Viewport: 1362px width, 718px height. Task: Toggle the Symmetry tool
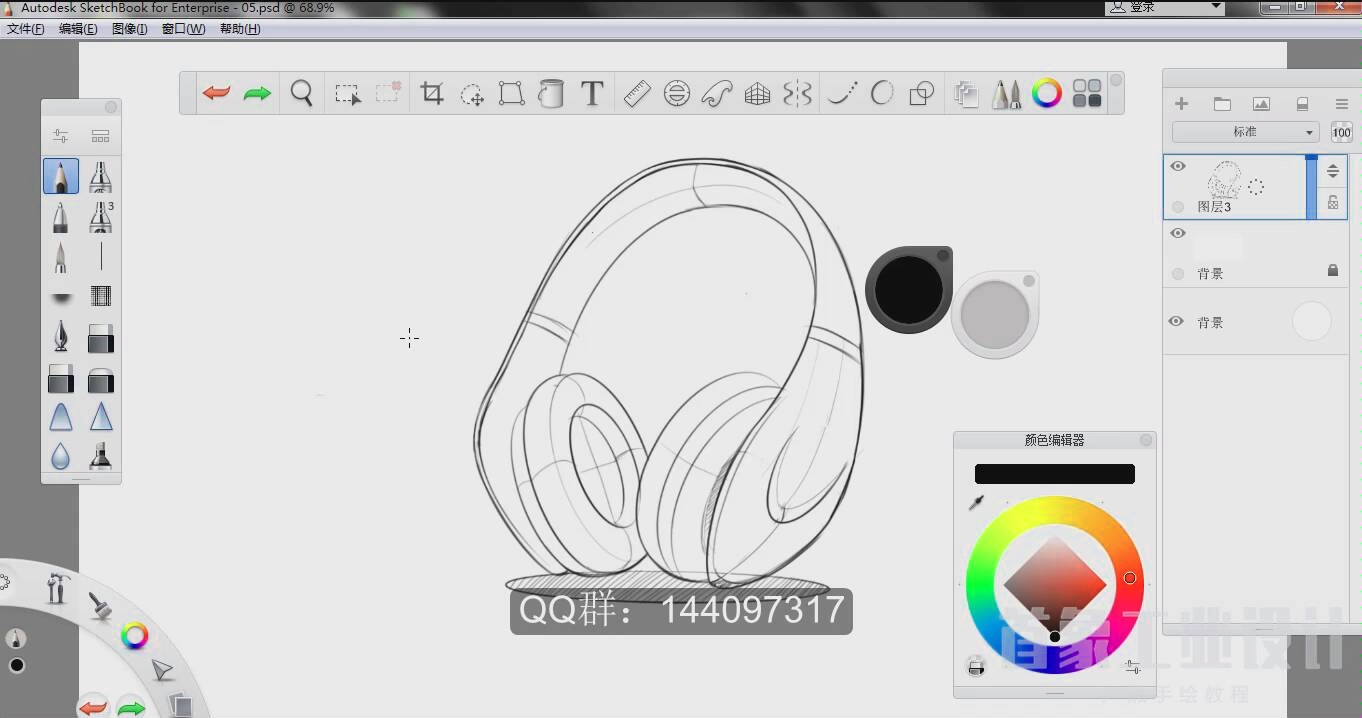click(x=797, y=94)
